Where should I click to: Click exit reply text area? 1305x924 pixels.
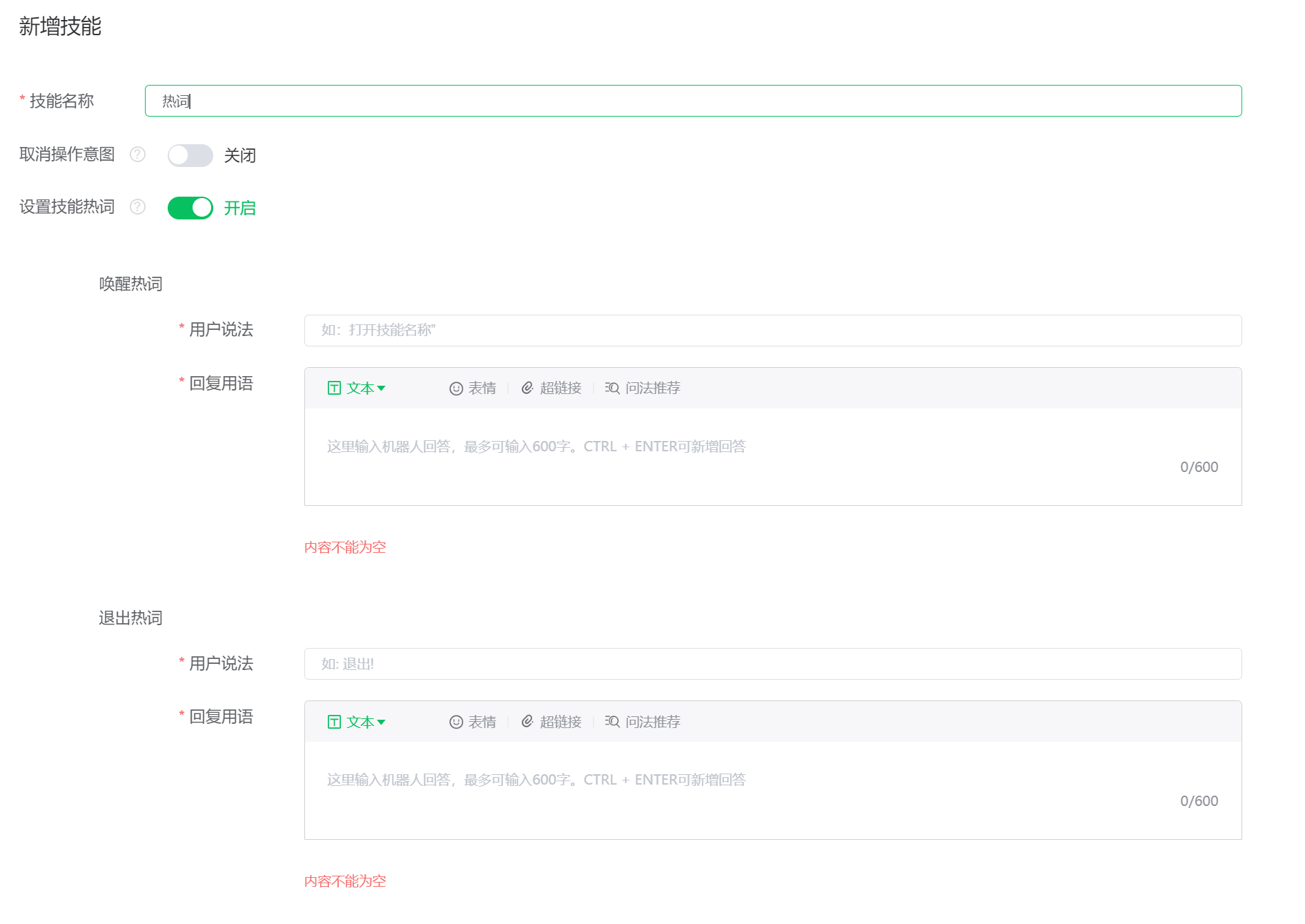[x=772, y=790]
